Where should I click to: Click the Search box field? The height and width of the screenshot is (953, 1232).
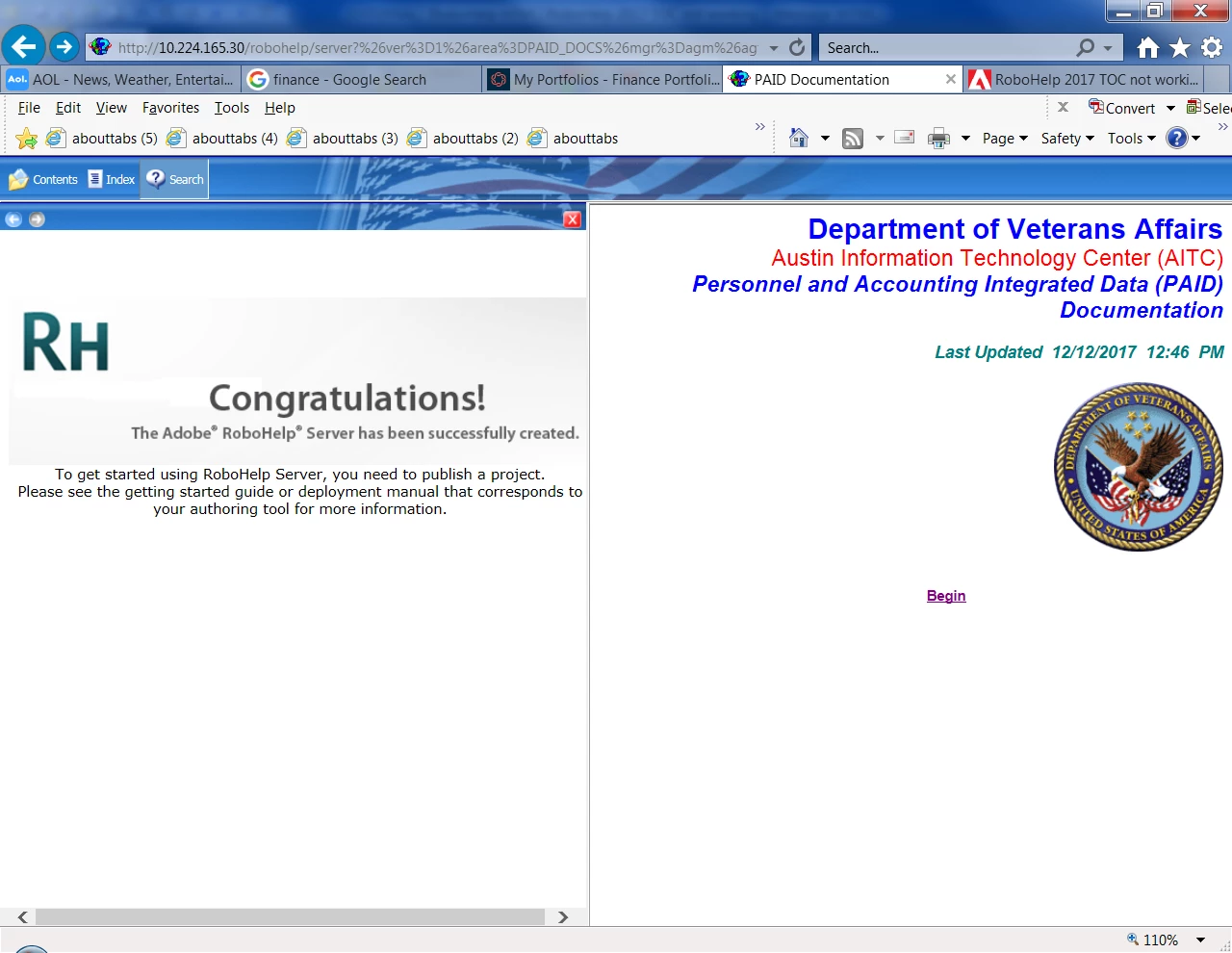pyautogui.click(x=948, y=47)
